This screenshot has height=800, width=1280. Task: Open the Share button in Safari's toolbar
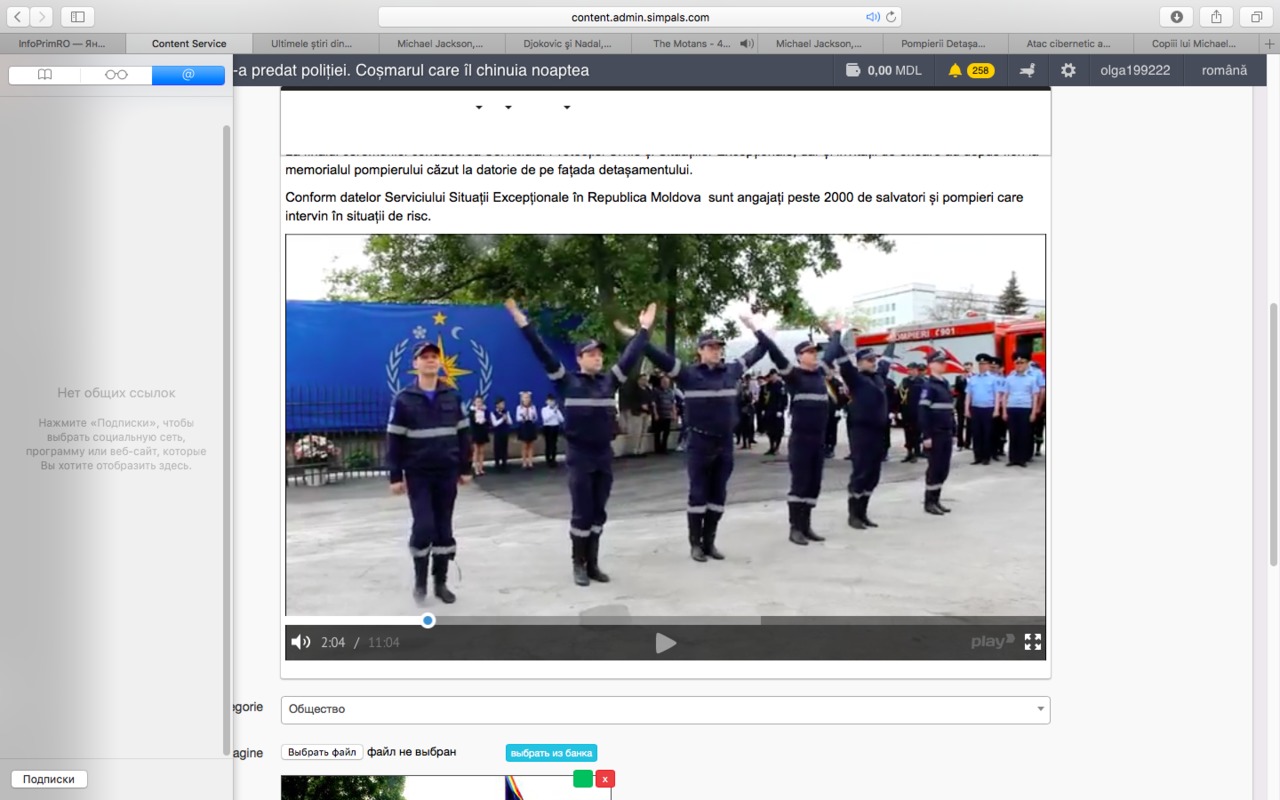pos(1216,16)
